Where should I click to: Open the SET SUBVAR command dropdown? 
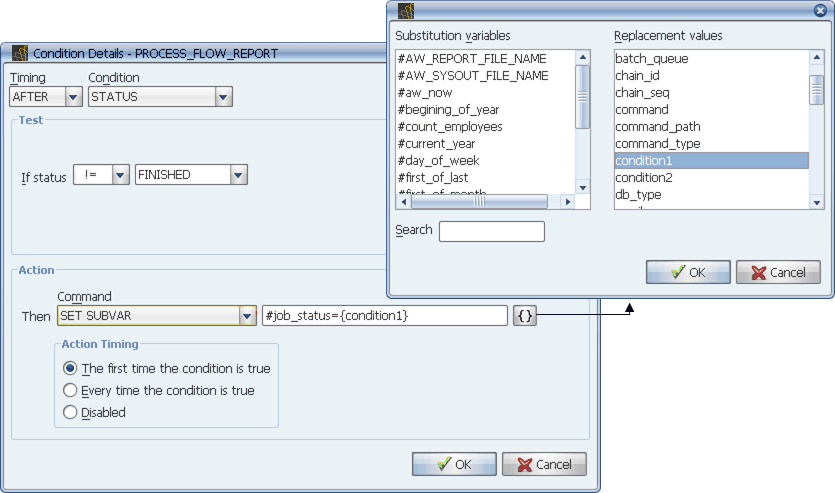coord(248,316)
